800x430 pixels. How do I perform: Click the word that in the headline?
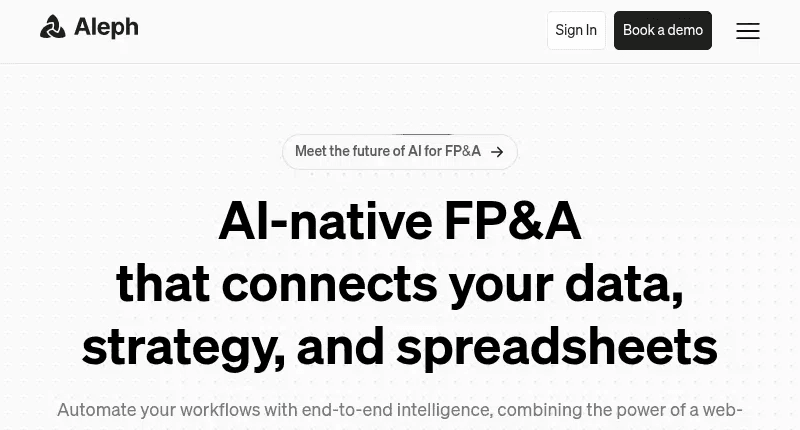tap(162, 284)
